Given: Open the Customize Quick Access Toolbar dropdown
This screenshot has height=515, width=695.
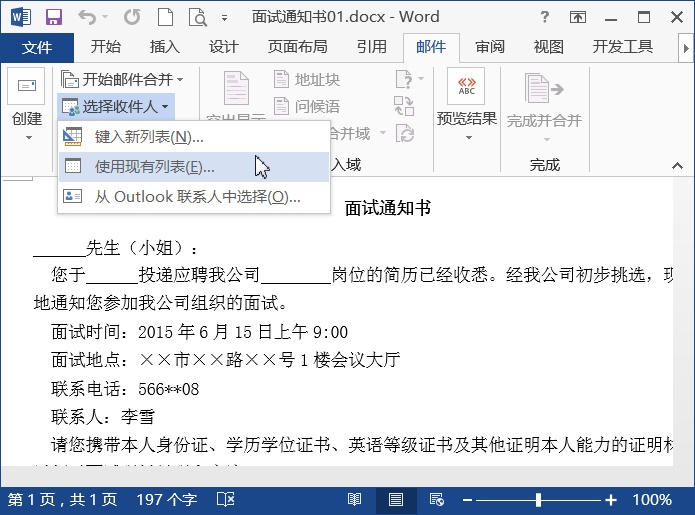Looking at the screenshot, I should (225, 18).
